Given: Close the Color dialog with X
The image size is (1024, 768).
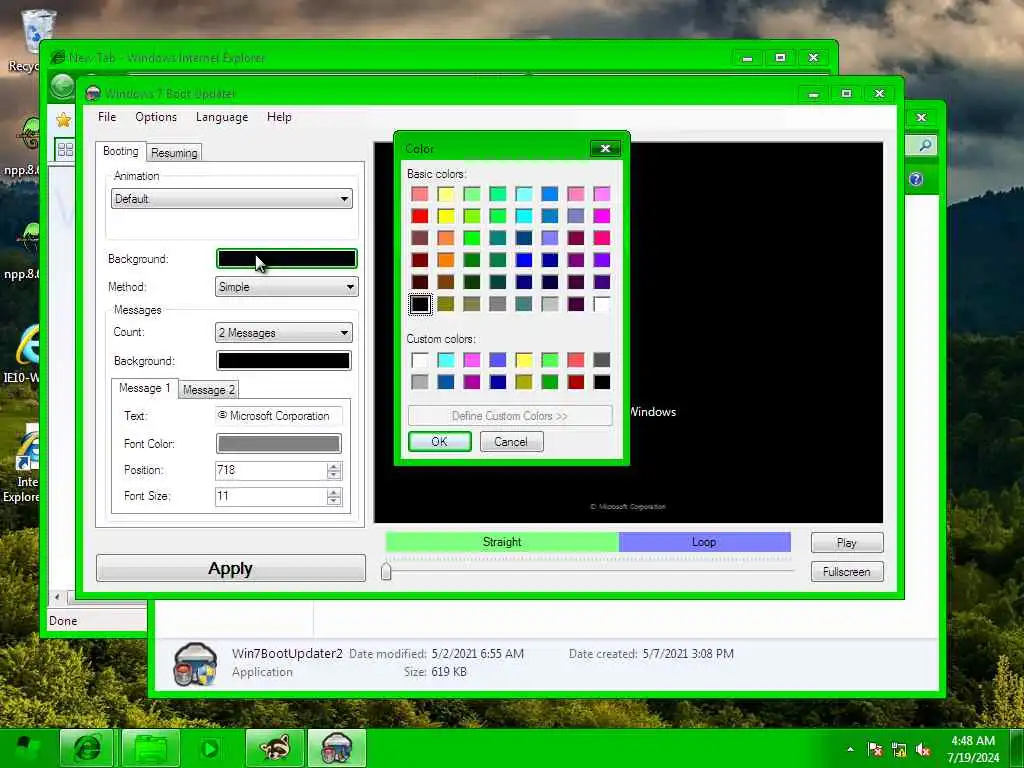Looking at the screenshot, I should 605,149.
